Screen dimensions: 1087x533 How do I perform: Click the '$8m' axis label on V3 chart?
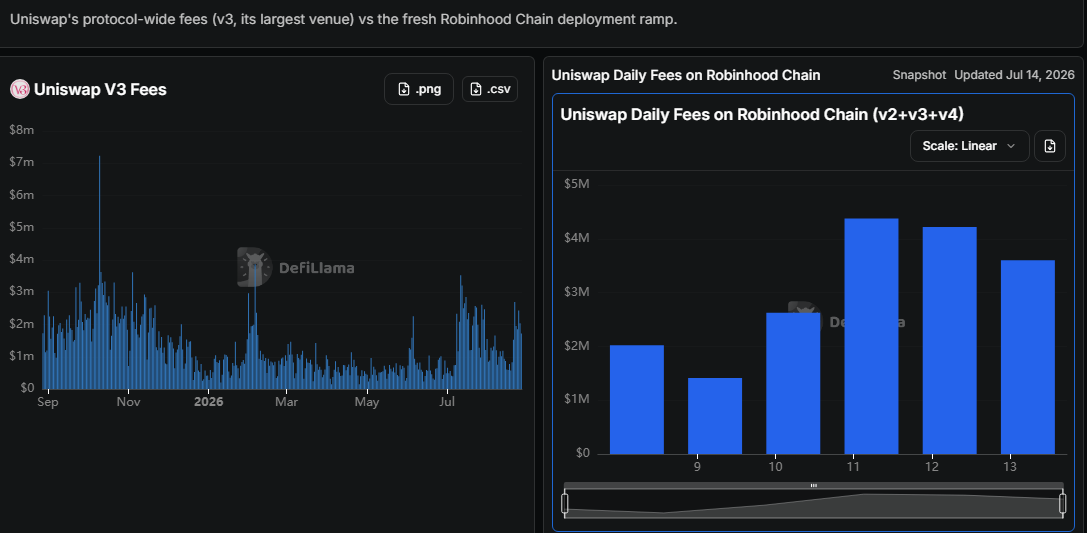click(22, 130)
